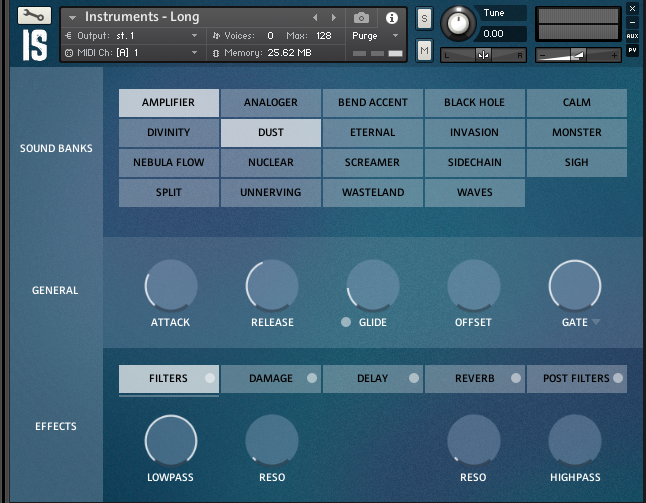Image resolution: width=646 pixels, height=503 pixels.
Task: Open the instrument info icon
Action: coord(391,18)
